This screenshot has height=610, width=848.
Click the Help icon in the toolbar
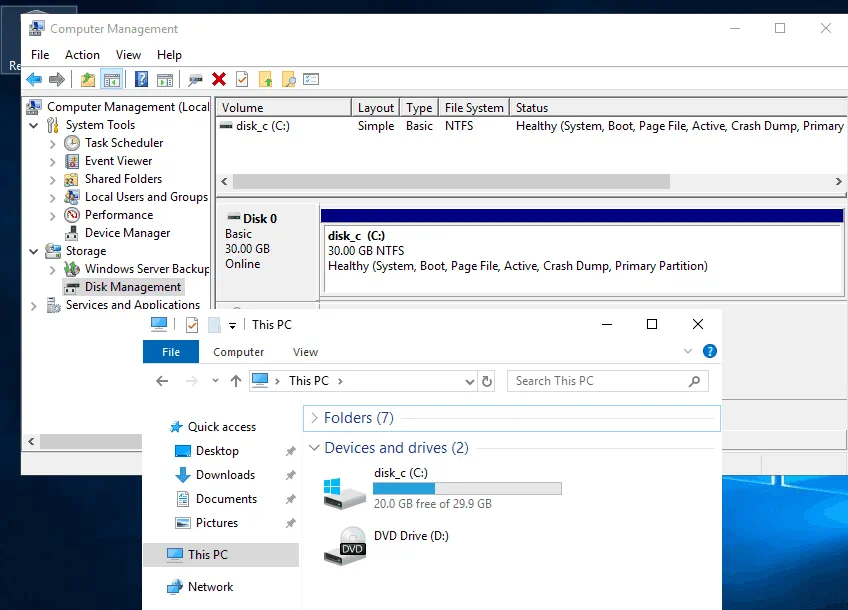tap(140, 79)
